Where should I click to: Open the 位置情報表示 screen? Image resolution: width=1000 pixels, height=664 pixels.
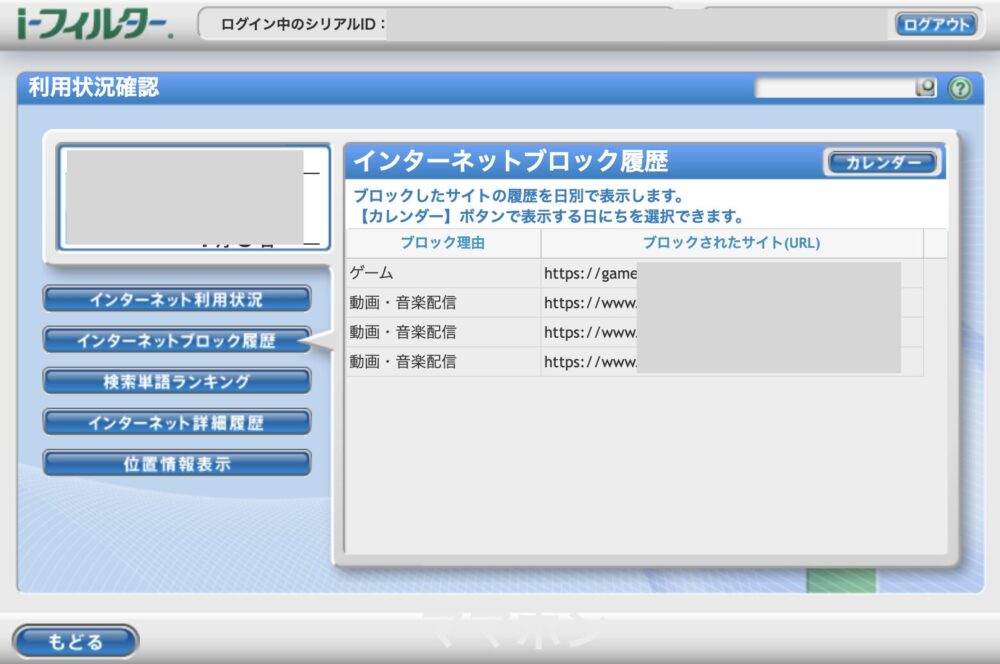[x=176, y=463]
